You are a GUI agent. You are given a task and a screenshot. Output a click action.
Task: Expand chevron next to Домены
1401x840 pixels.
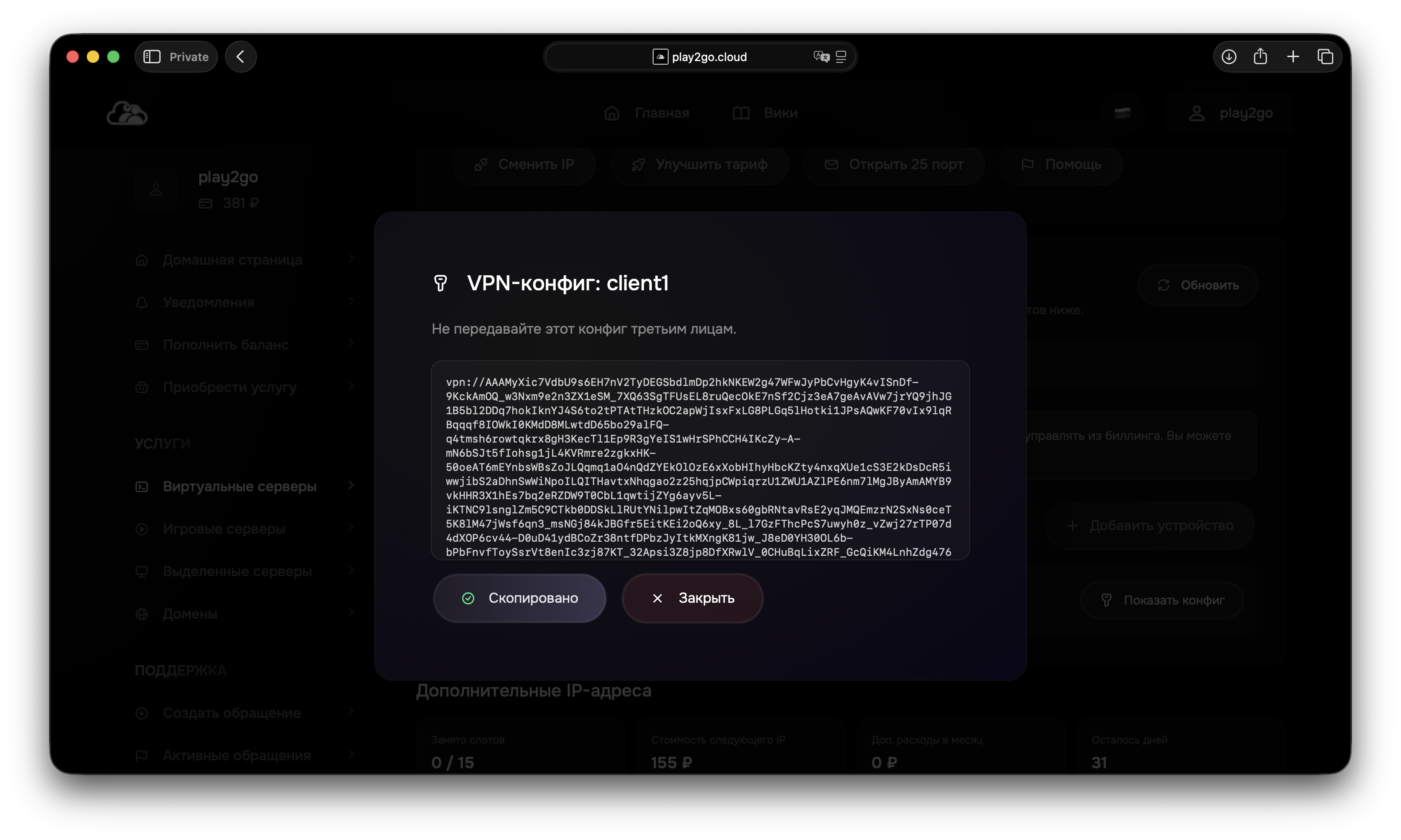pos(351,613)
